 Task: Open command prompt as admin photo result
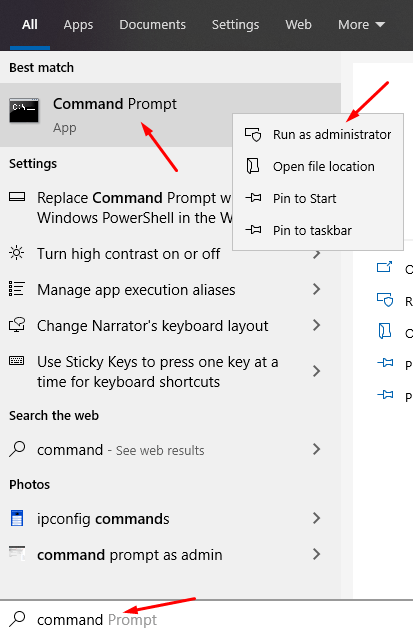coord(170,555)
